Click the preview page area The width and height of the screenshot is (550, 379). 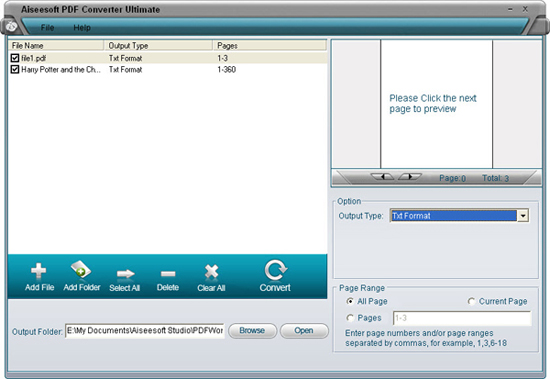437,104
